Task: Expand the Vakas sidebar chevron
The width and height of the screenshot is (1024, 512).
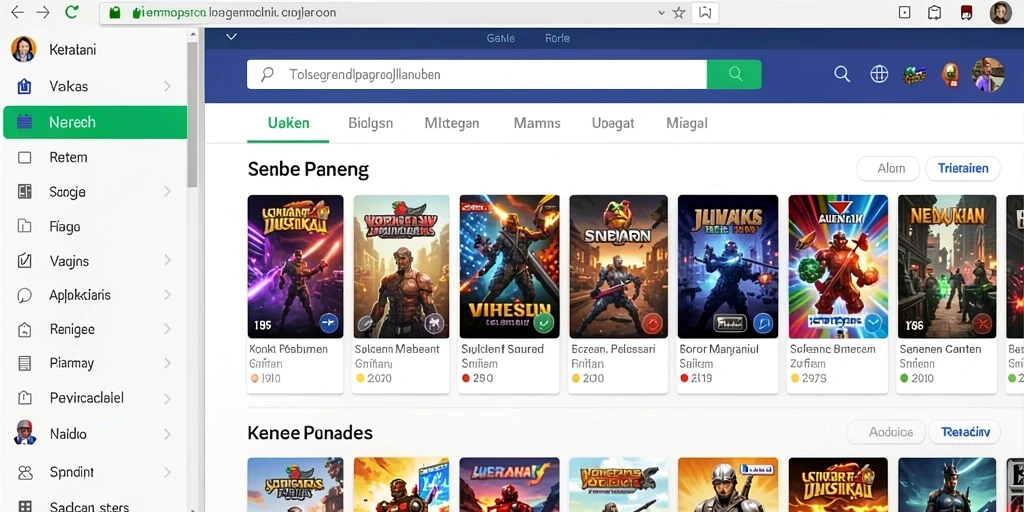Action: [x=167, y=86]
